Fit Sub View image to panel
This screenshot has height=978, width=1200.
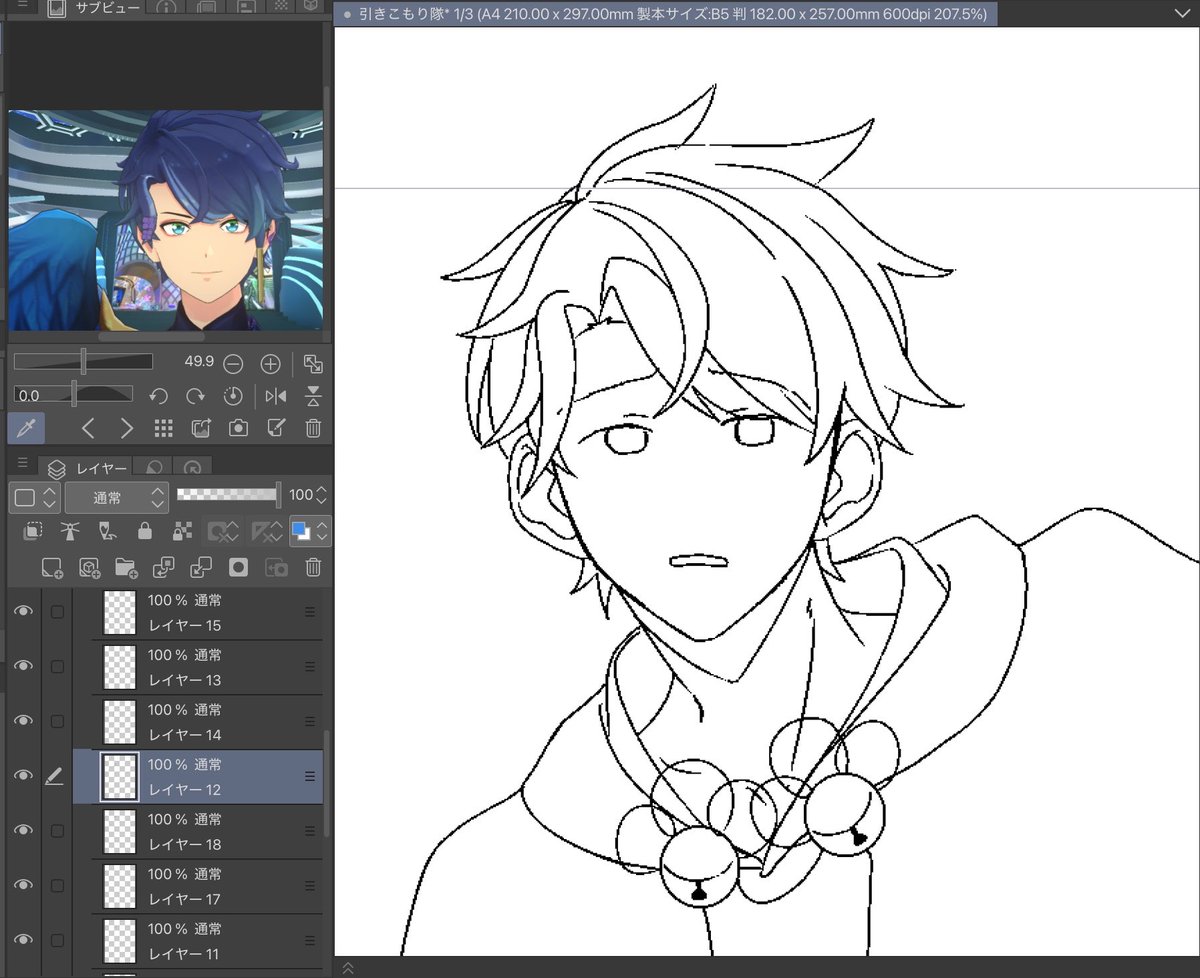coord(313,364)
